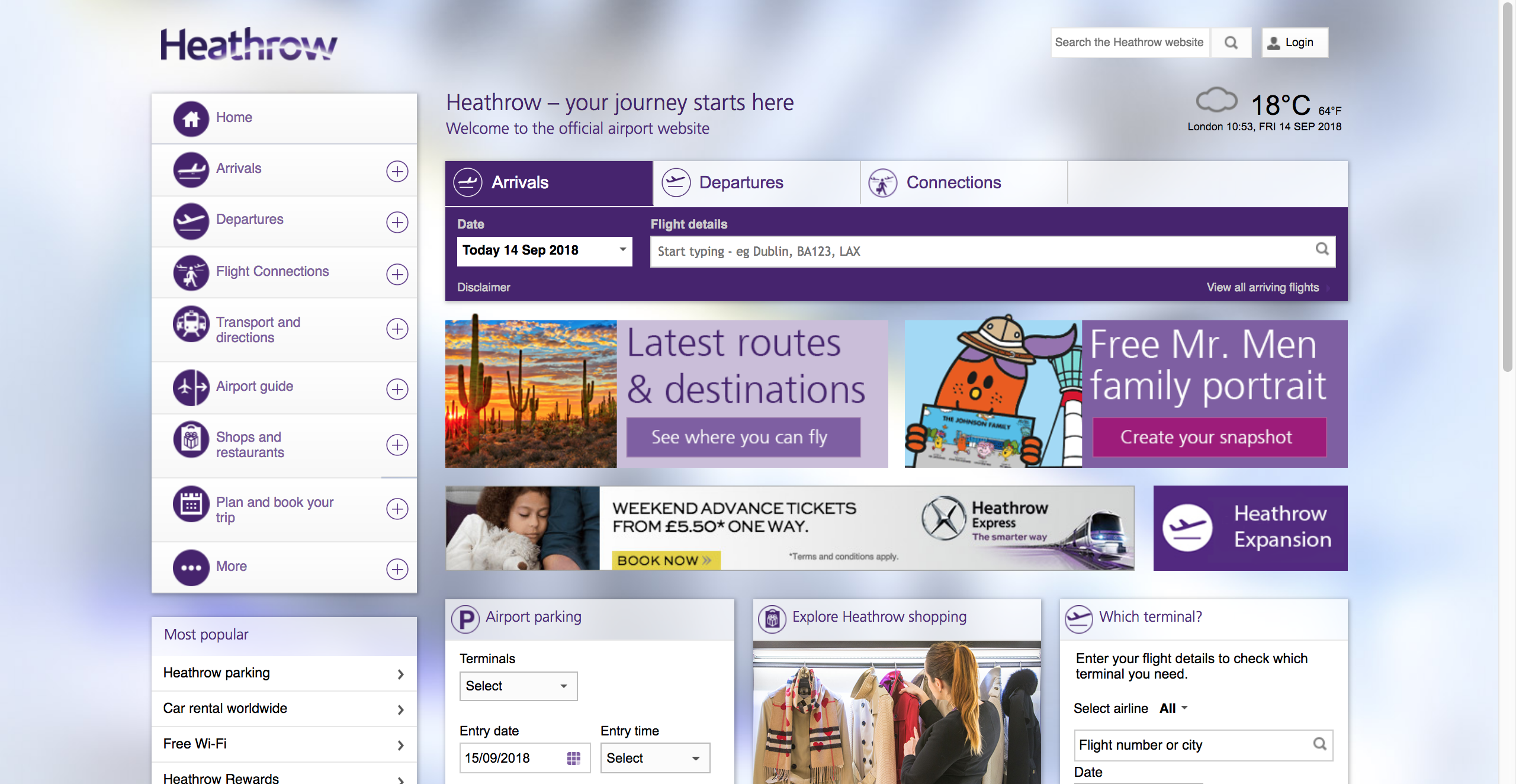Click the Mr. Men cartoon image
This screenshot has height=784, width=1516.
click(x=993, y=392)
